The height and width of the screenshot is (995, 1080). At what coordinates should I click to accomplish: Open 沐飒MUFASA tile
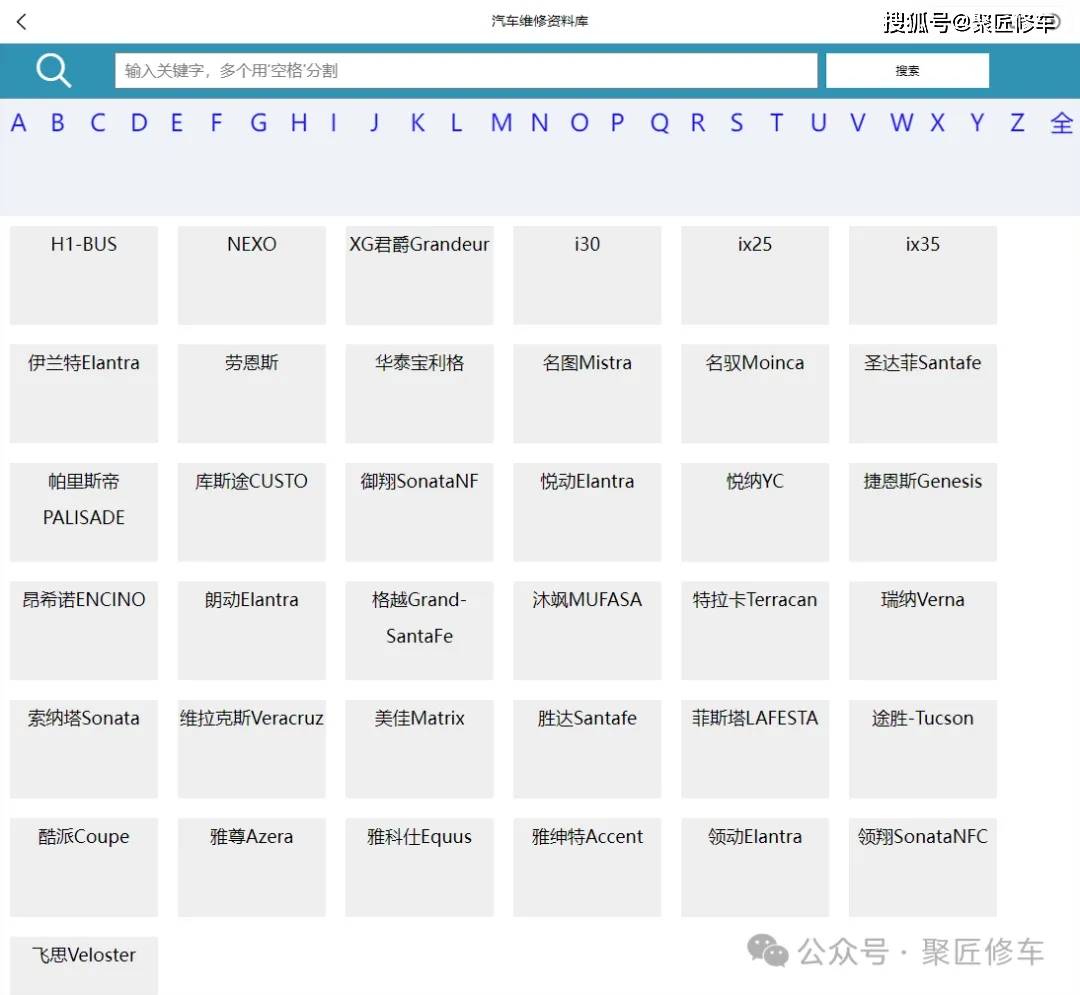point(587,631)
